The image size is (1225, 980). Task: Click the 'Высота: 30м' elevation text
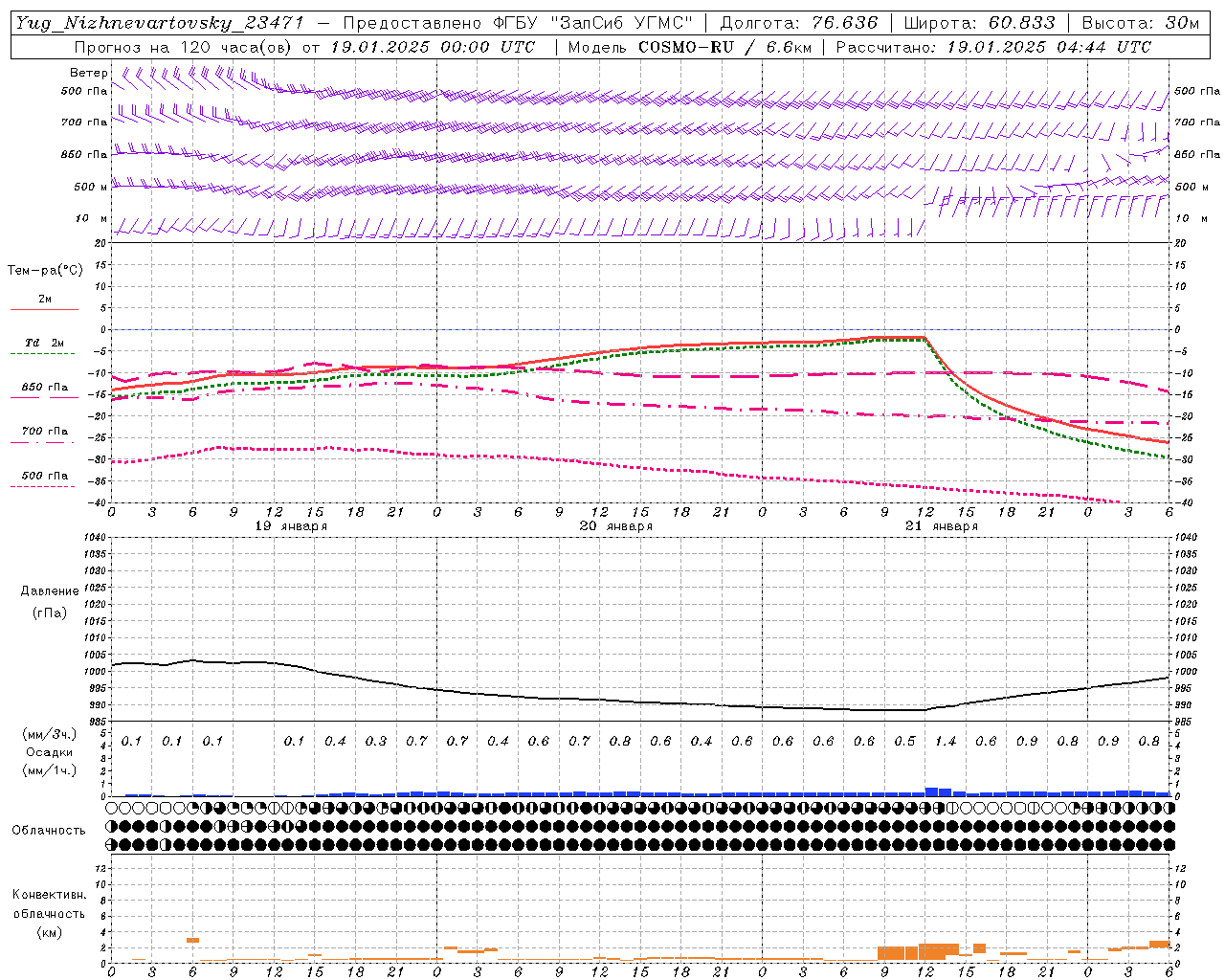tap(1140, 23)
